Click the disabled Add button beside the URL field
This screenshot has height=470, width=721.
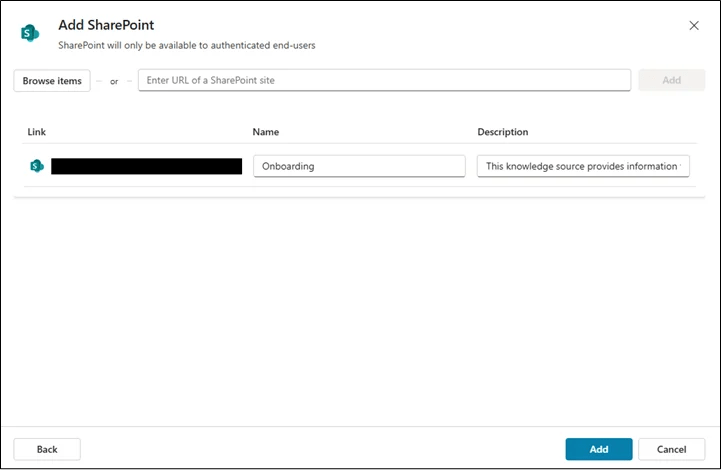(671, 80)
